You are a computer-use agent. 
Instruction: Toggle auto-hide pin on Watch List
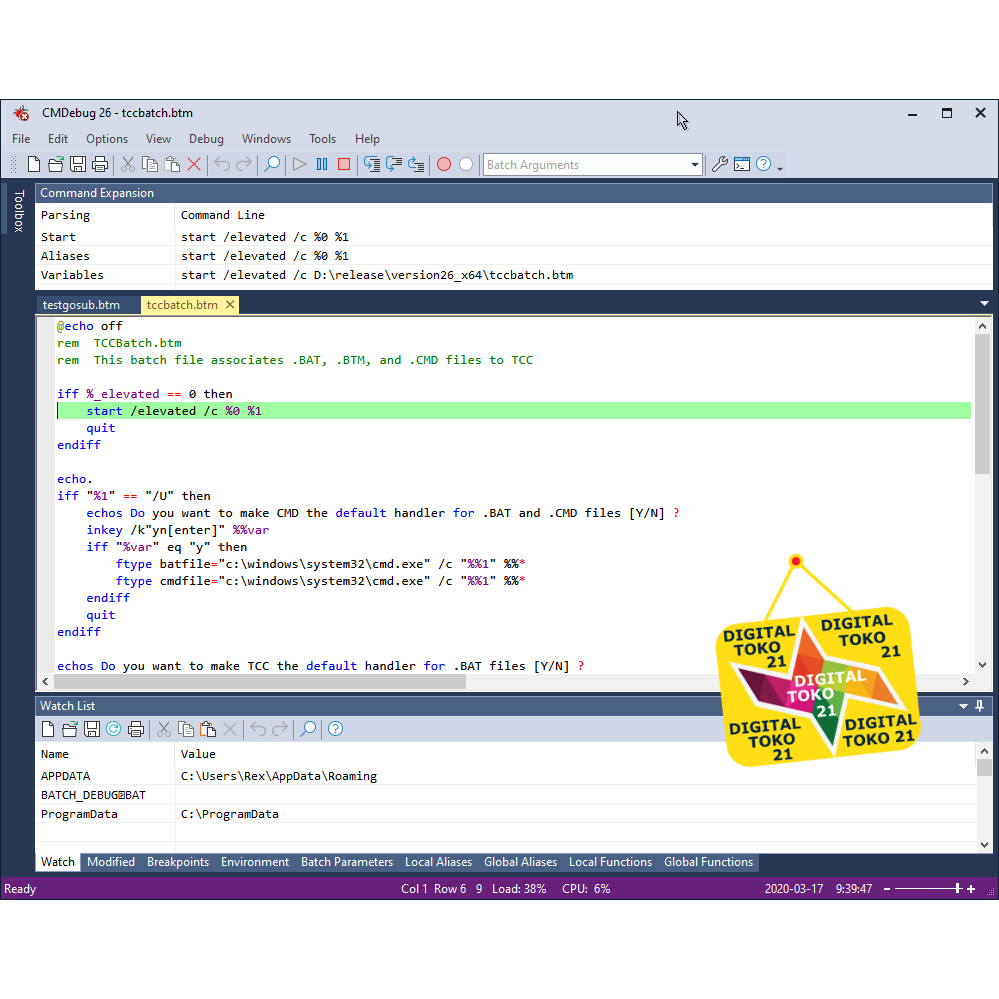[x=980, y=706]
